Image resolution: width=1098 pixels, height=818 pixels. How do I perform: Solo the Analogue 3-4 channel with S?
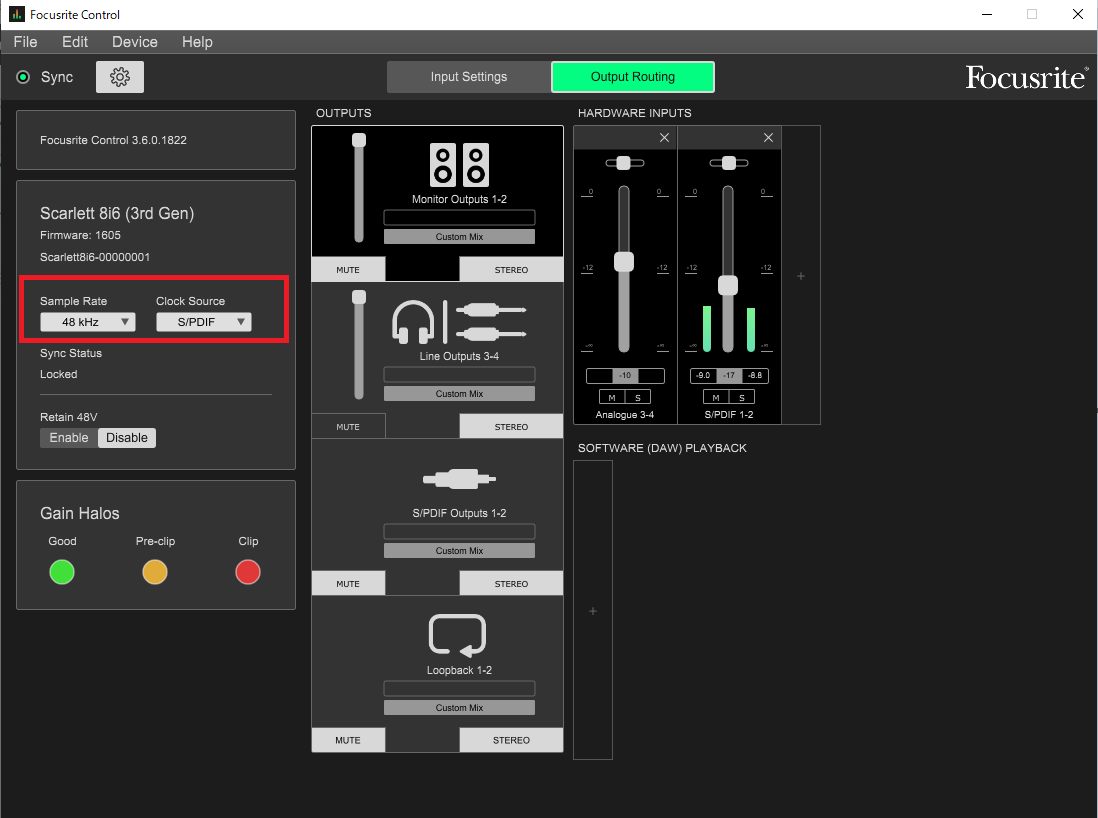(x=638, y=397)
